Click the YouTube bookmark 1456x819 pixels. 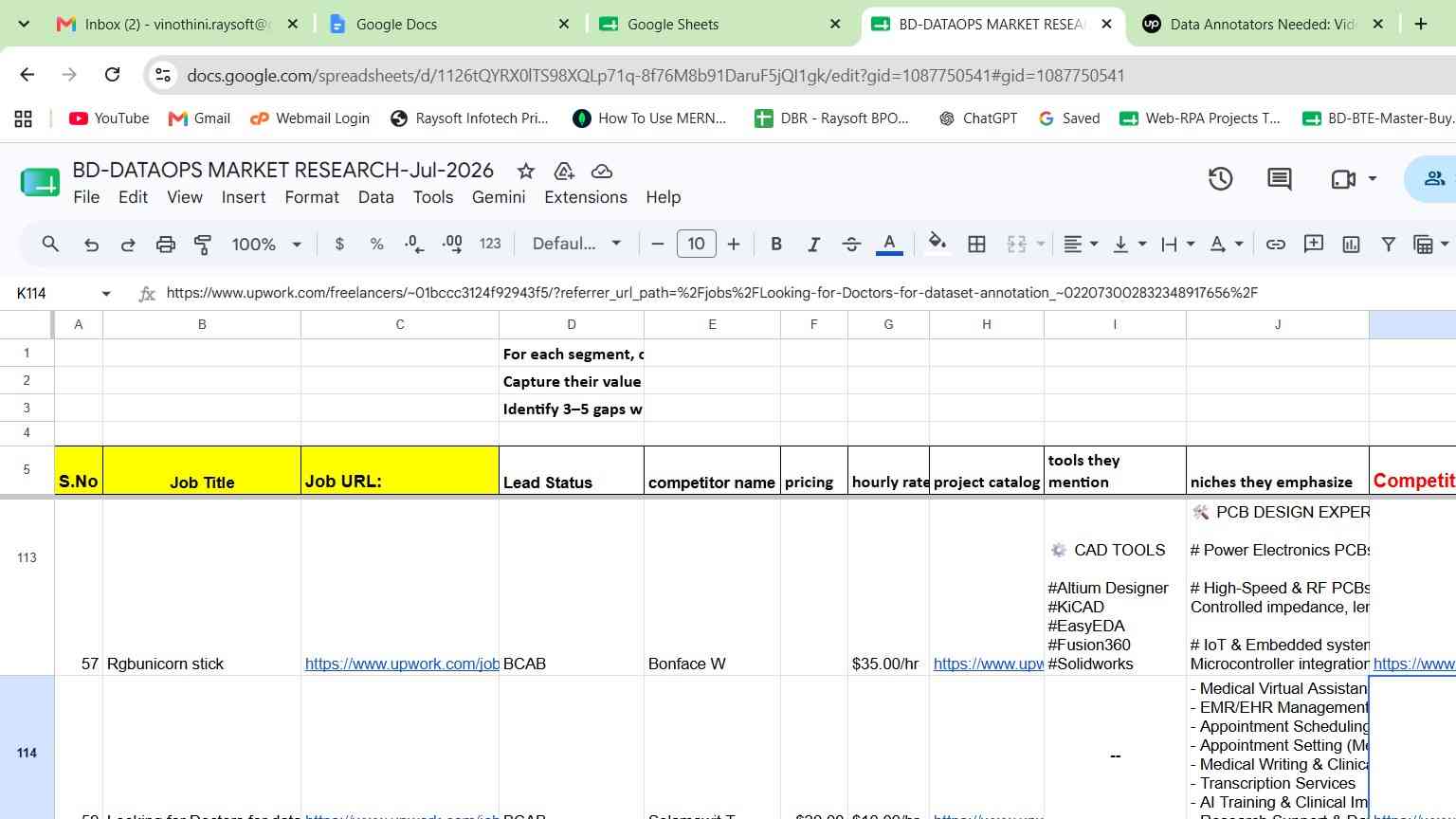[x=109, y=118]
